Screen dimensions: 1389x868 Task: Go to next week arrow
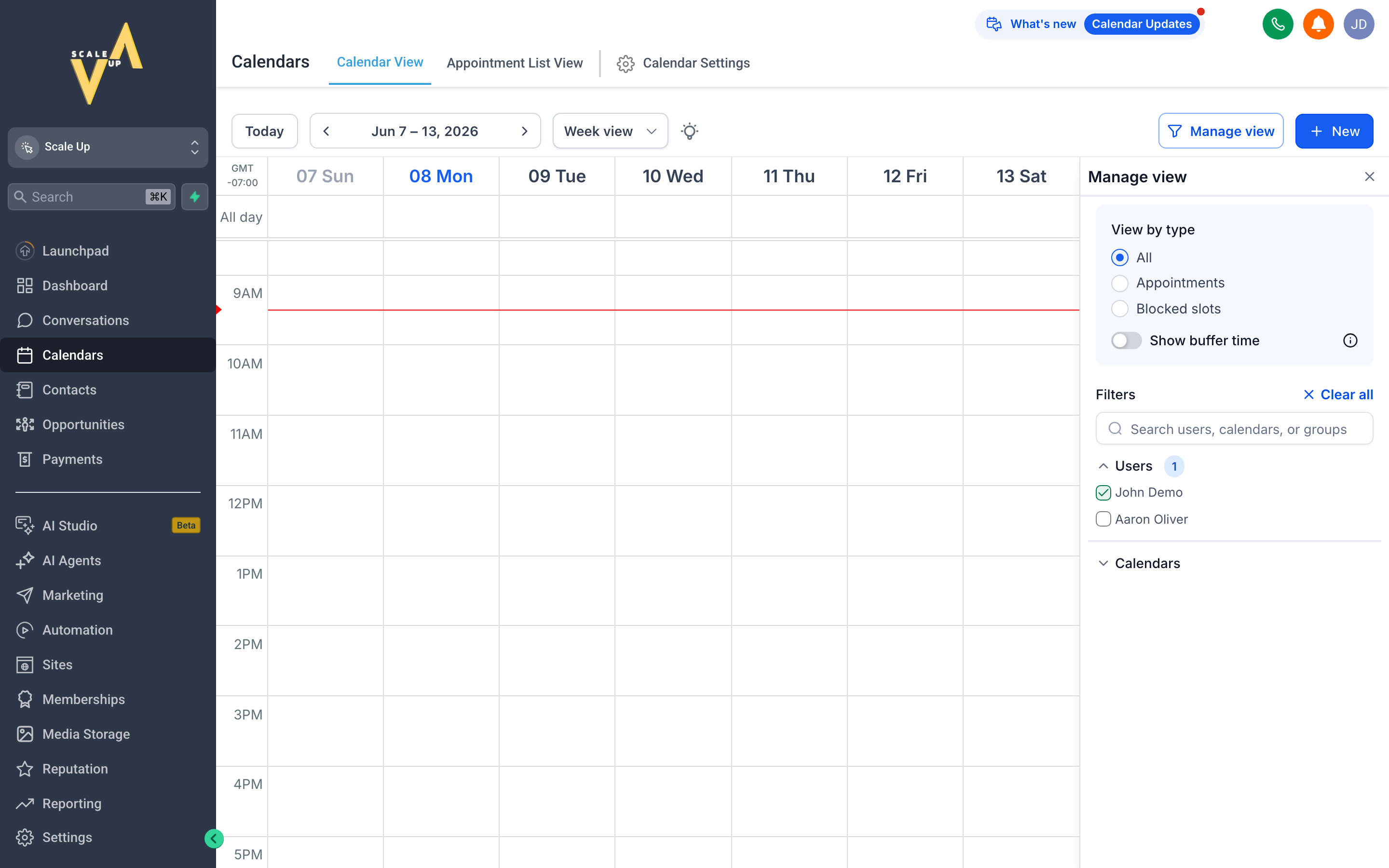pyautogui.click(x=524, y=131)
